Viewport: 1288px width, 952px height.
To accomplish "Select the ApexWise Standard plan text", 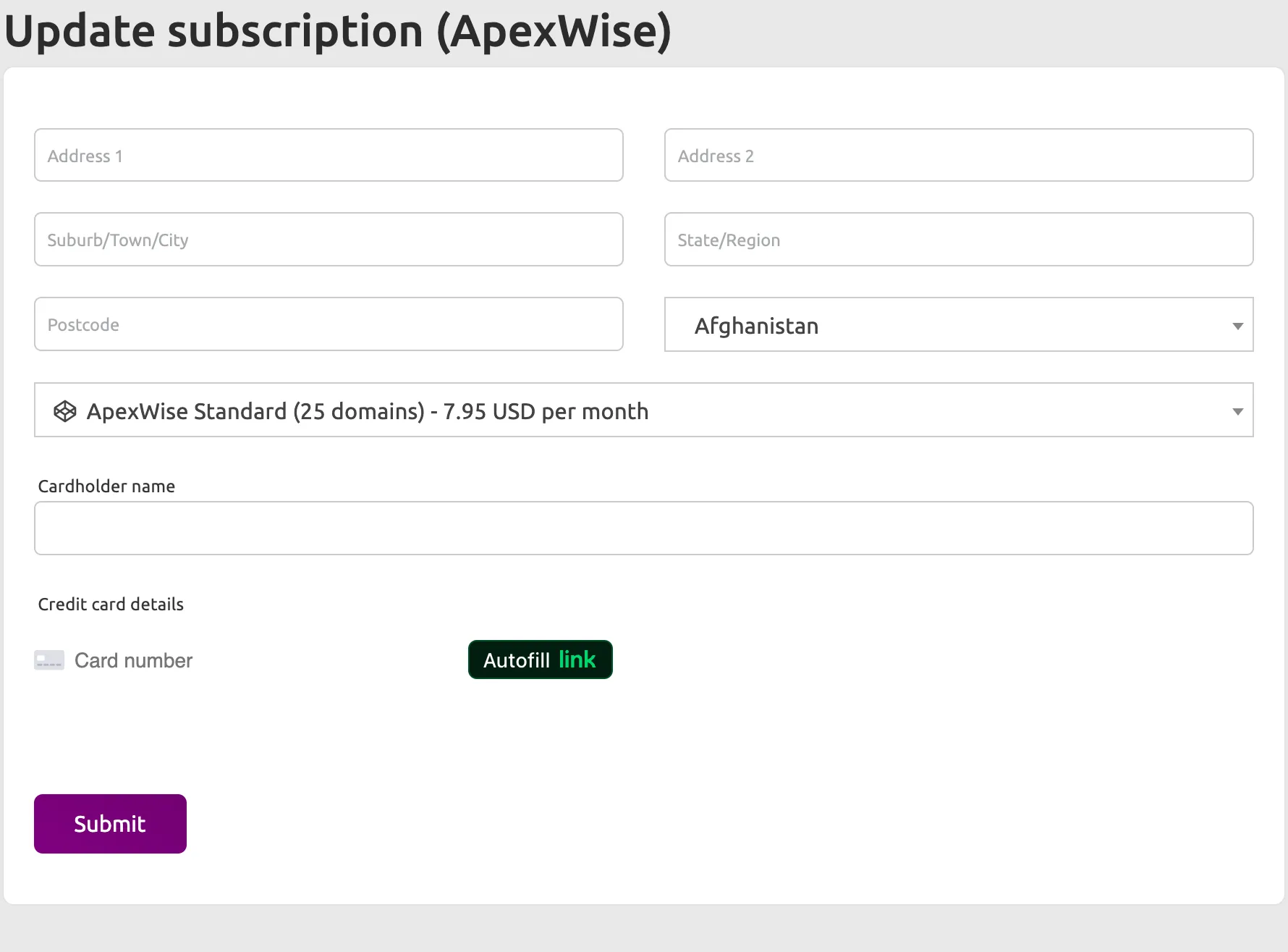I will pyautogui.click(x=366, y=410).
